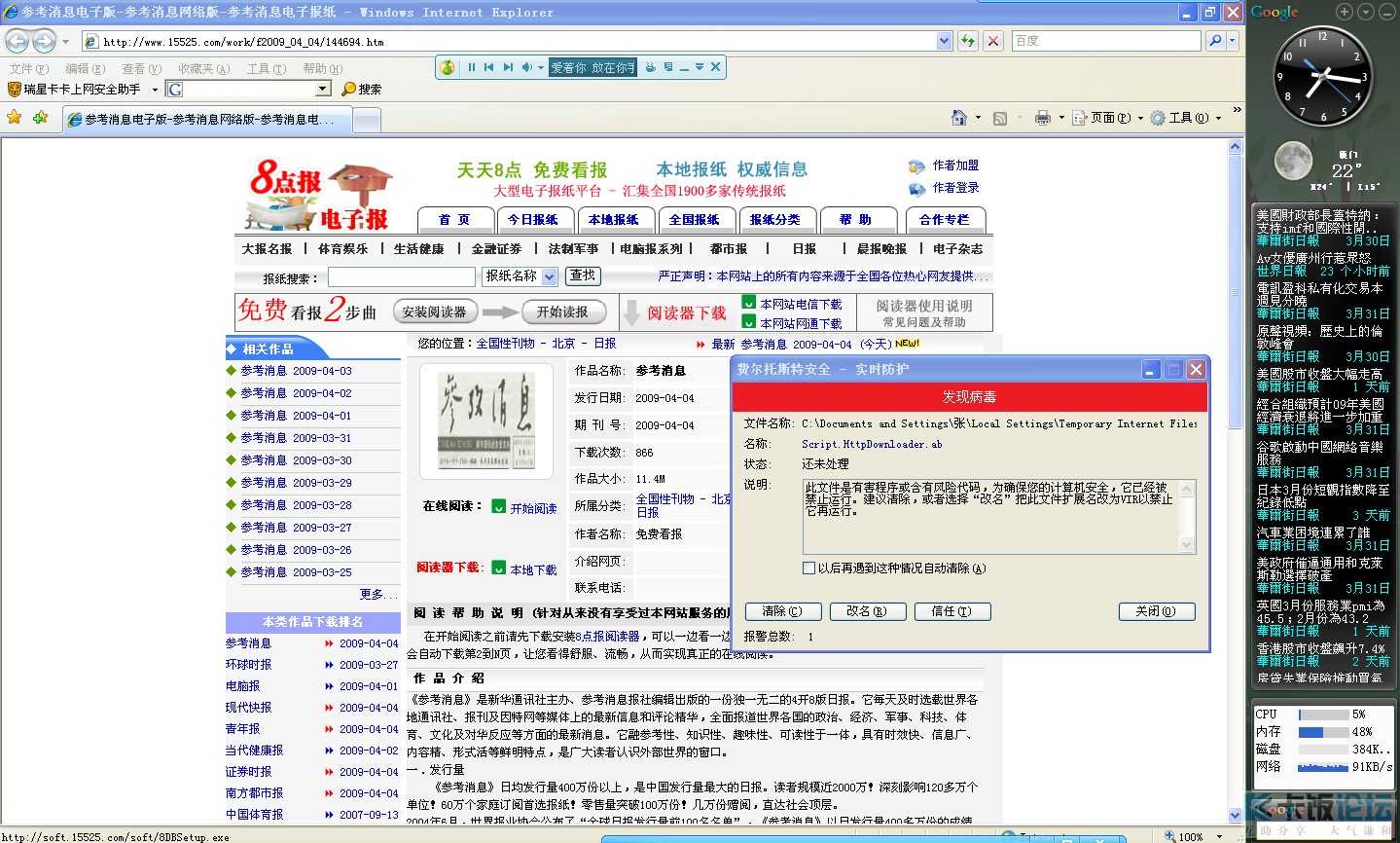Open the recent pages dropdown next to Forward

pyautogui.click(x=65, y=42)
